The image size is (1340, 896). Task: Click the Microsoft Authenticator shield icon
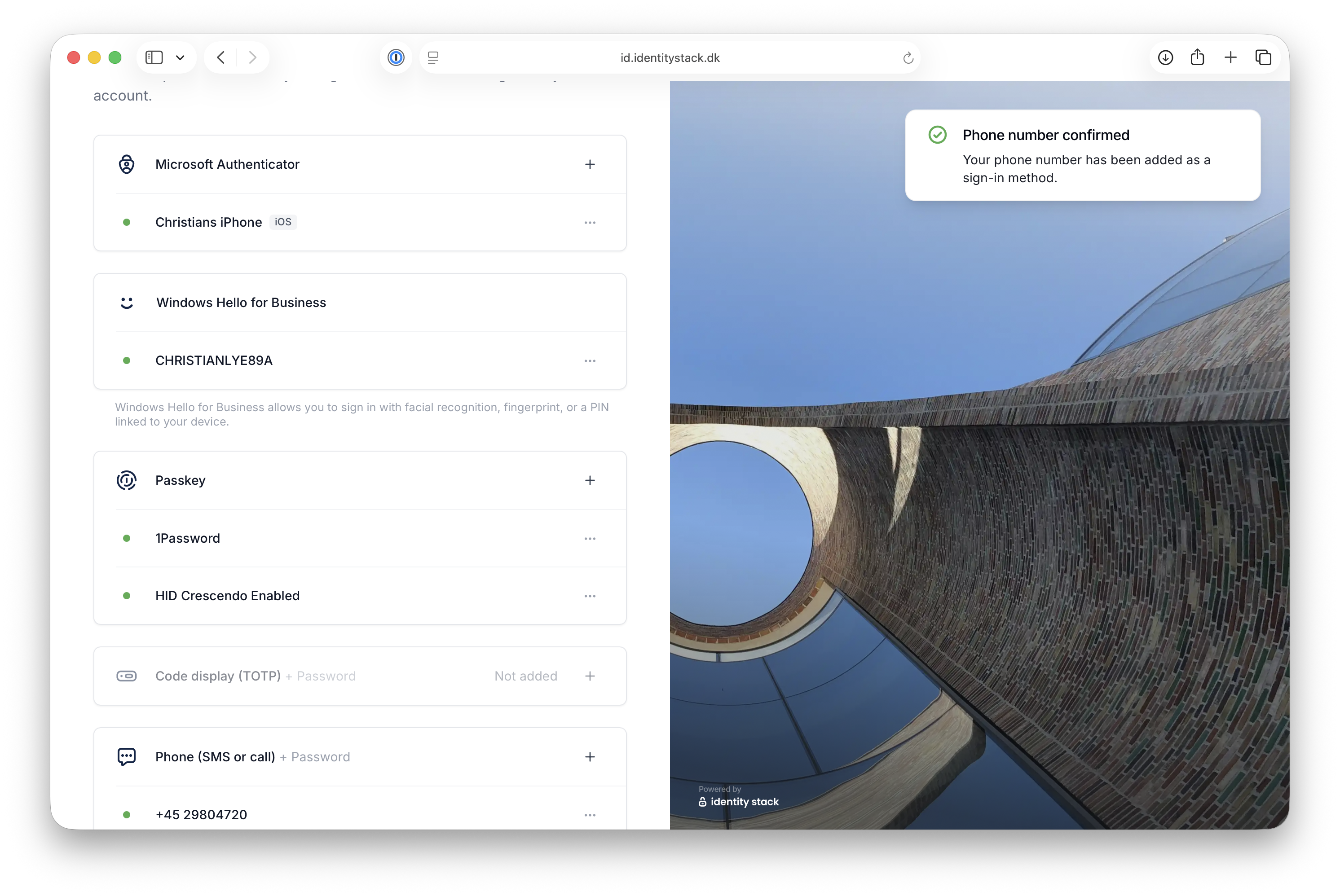(x=126, y=165)
